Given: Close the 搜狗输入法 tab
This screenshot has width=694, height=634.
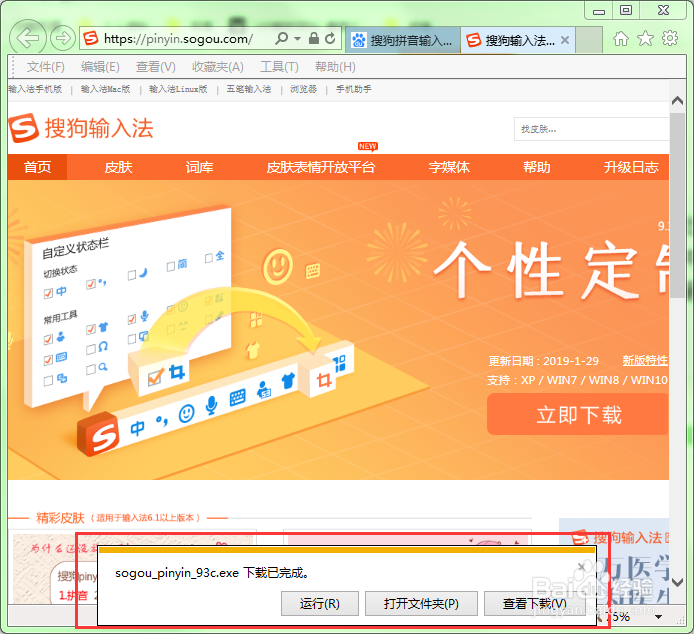Looking at the screenshot, I should tap(565, 40).
